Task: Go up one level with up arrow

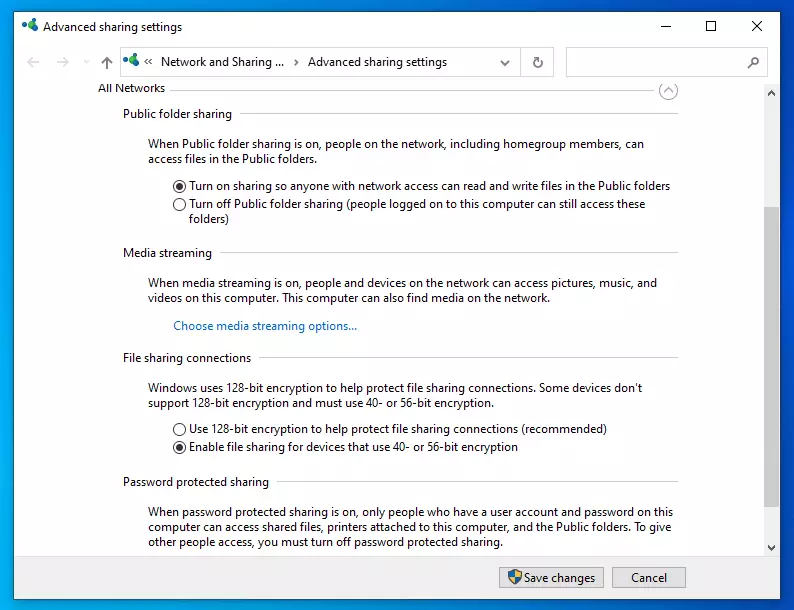Action: (106, 62)
